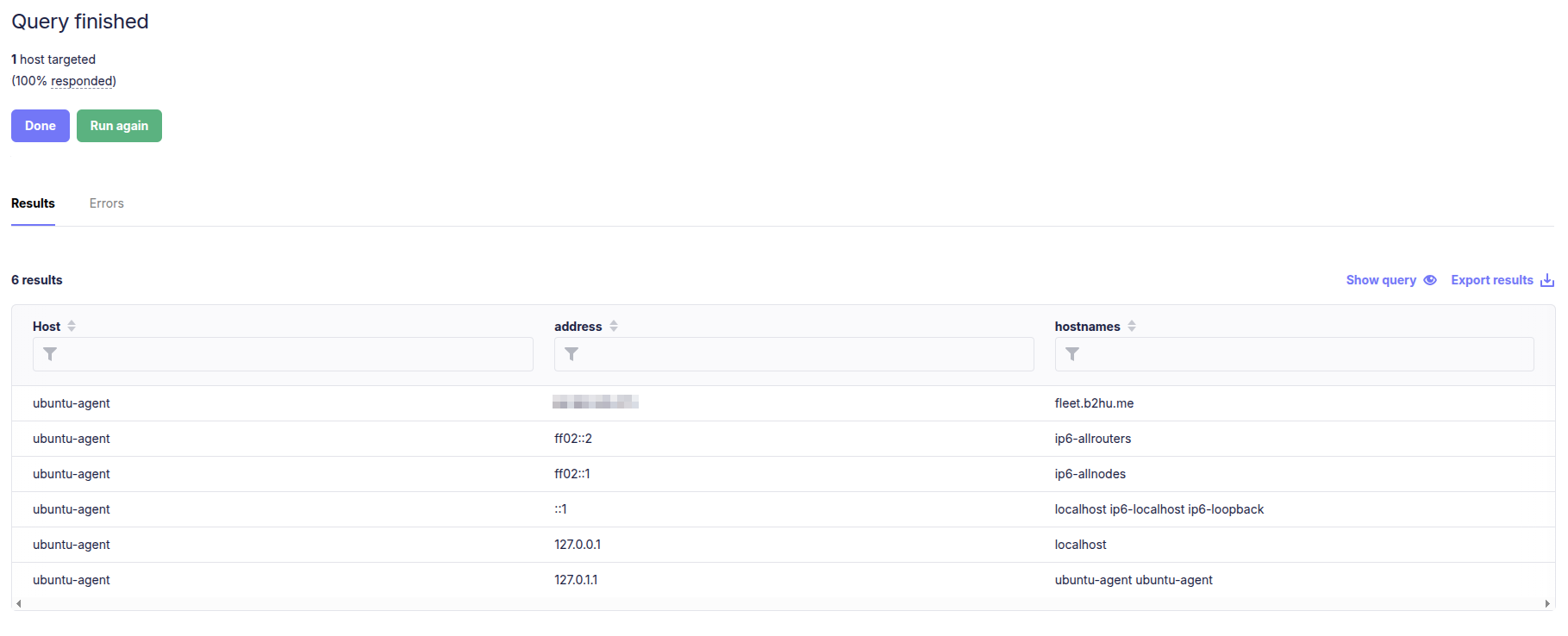Click the ip6-allrouters hostname cell
Screen dimensions: 1568x636
click(x=1092, y=439)
